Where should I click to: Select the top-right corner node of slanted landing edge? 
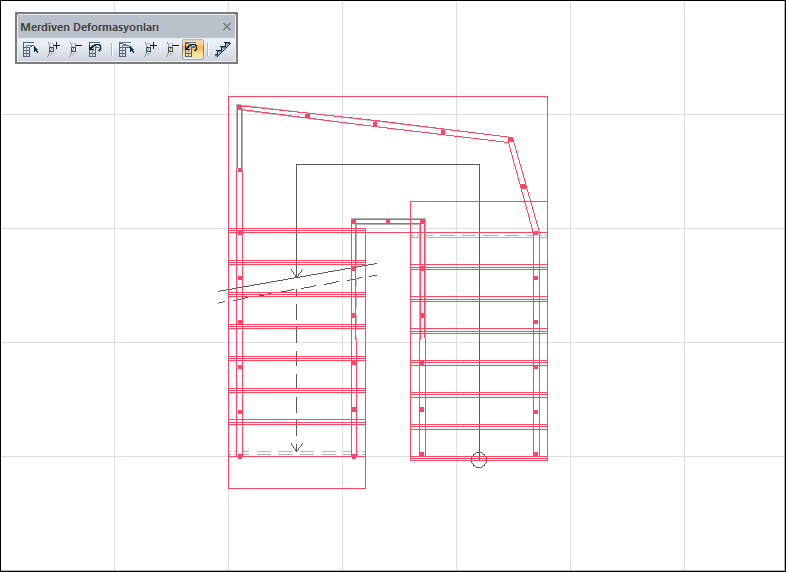(x=510, y=139)
